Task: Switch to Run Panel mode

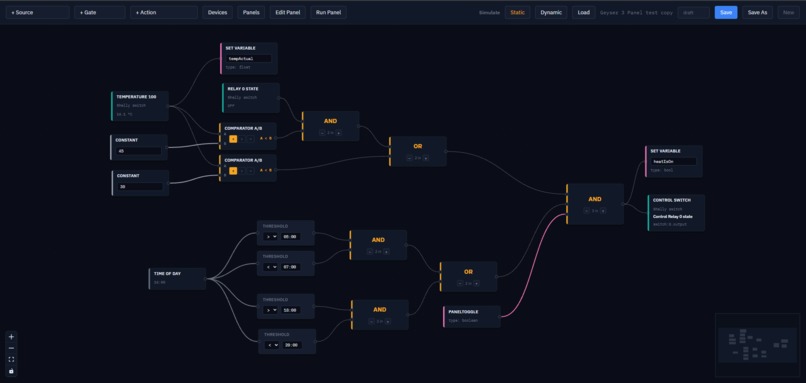Action: click(328, 12)
